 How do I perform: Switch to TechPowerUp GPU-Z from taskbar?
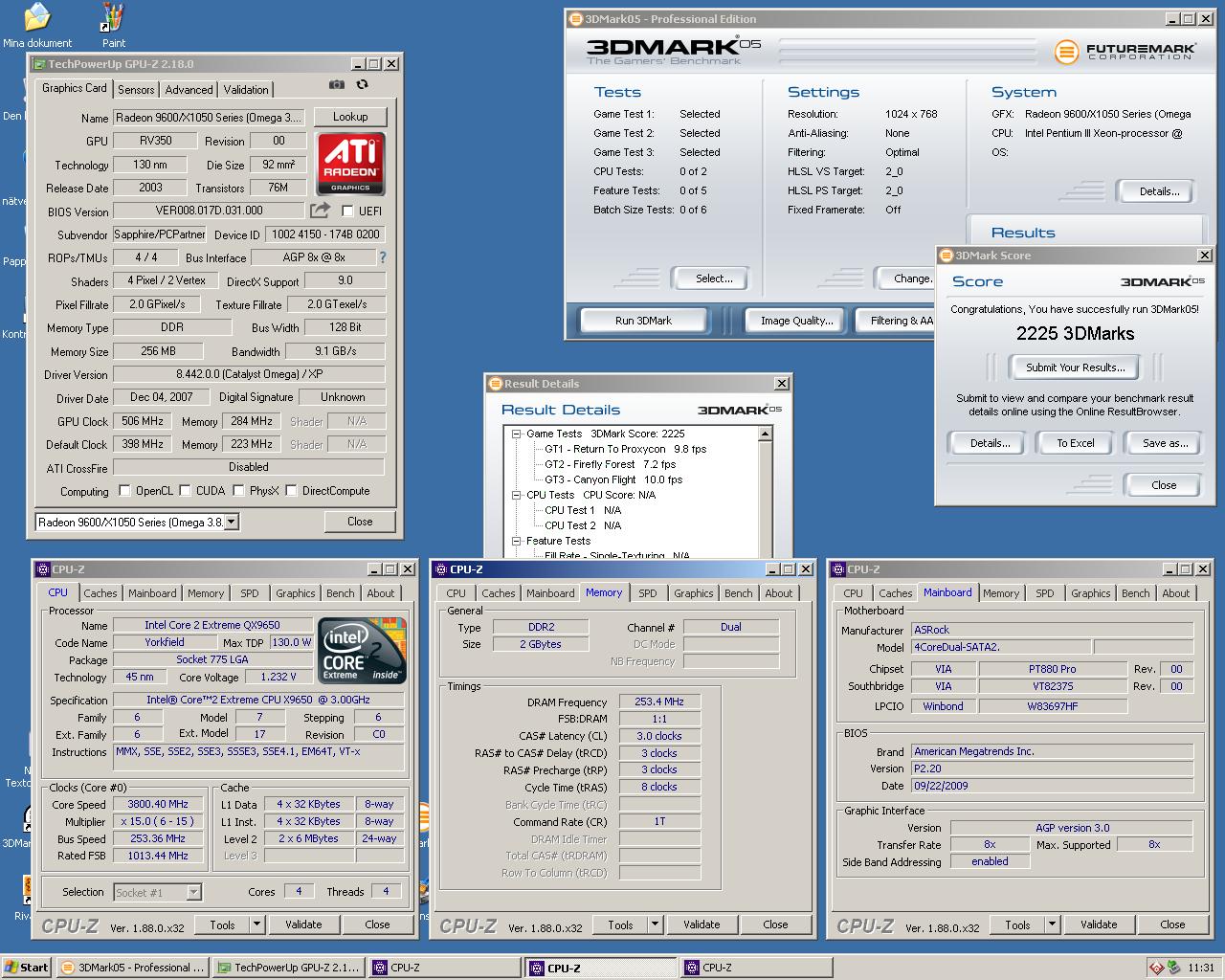pyautogui.click(x=288, y=968)
